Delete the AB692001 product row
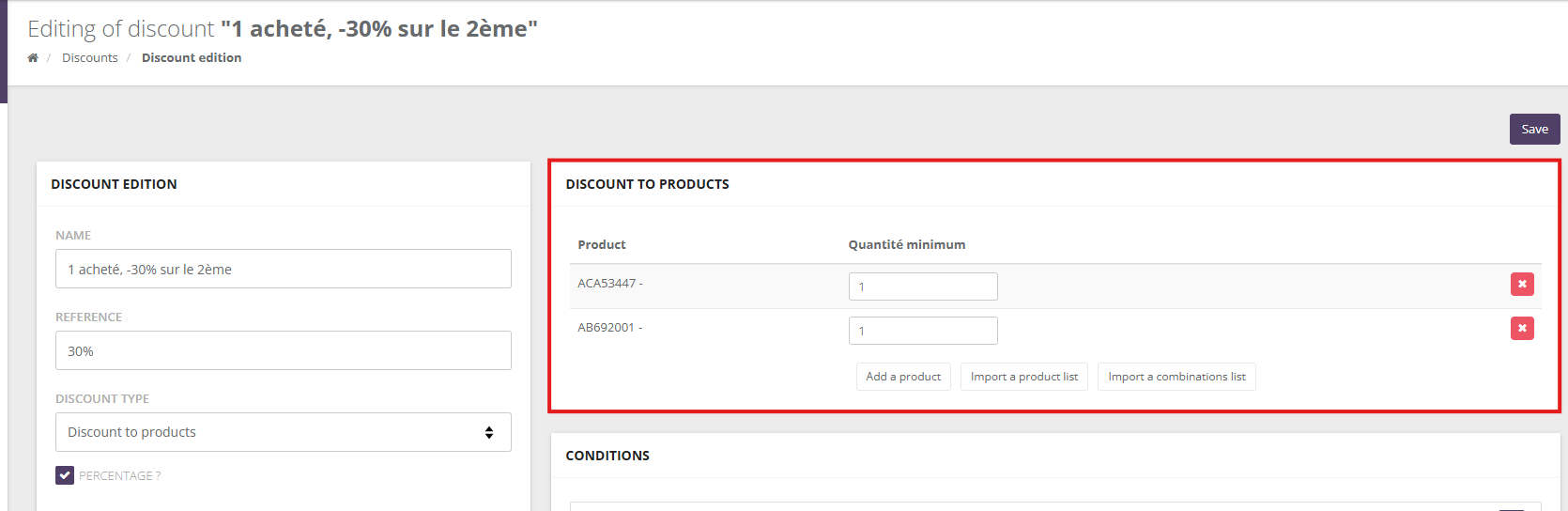1568x511 pixels. (x=1522, y=328)
